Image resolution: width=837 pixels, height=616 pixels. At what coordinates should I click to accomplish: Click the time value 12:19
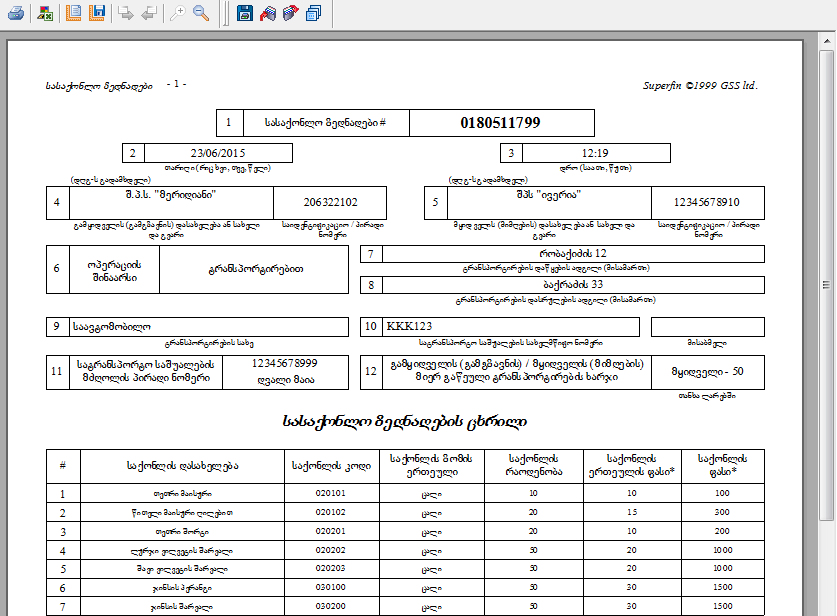click(595, 153)
